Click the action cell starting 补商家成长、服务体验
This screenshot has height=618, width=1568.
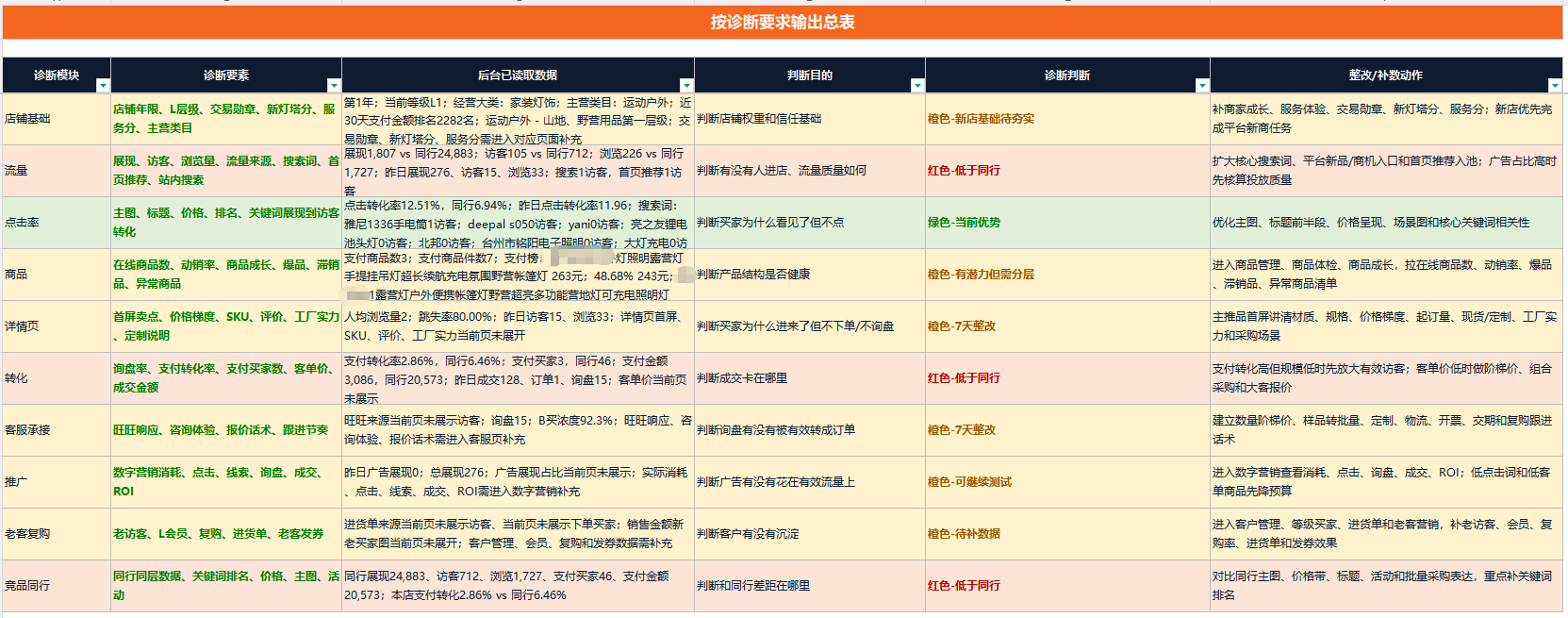(1386, 119)
